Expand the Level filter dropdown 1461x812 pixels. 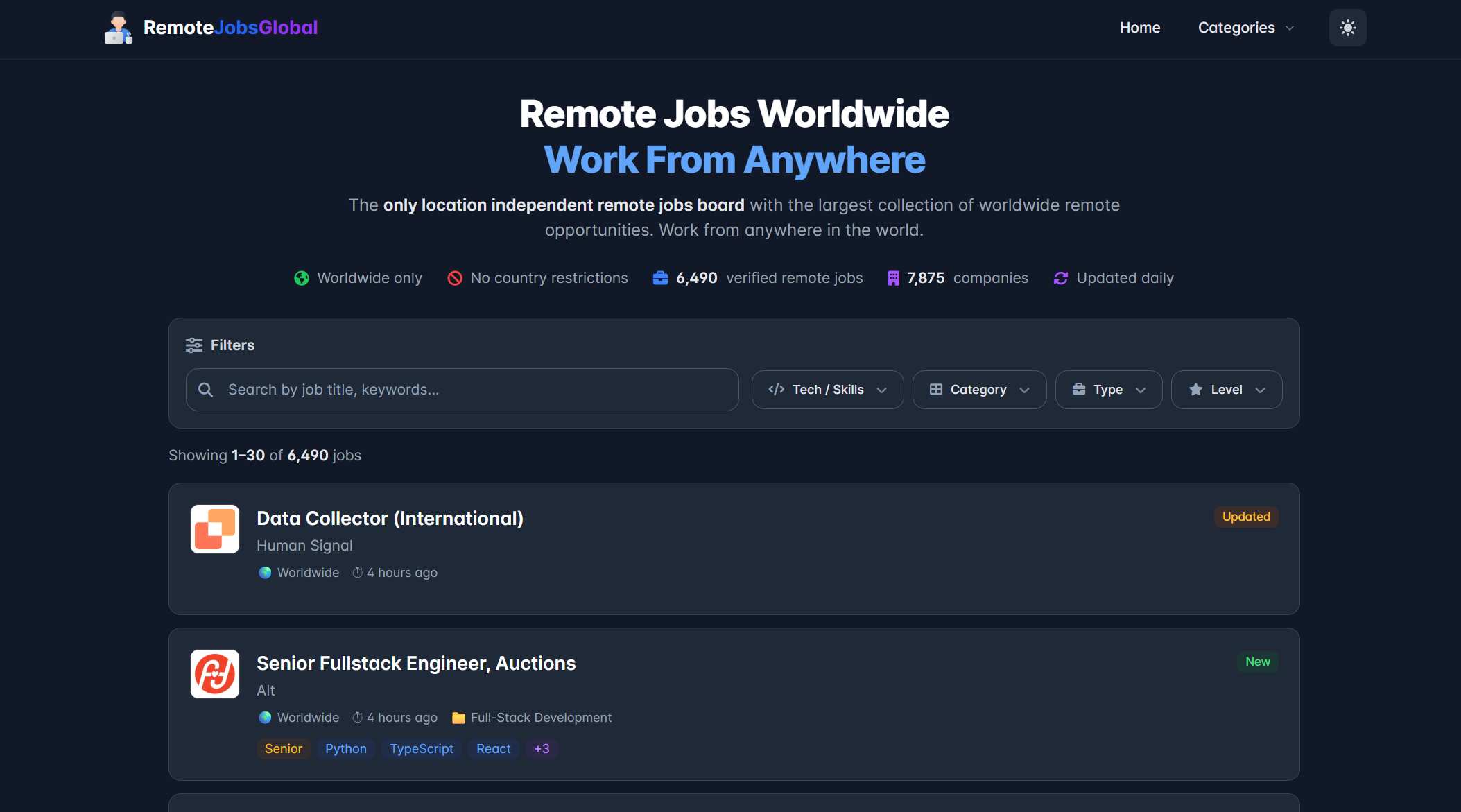(x=1226, y=389)
